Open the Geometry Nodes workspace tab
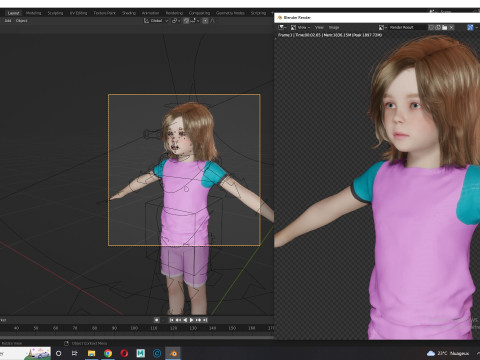Viewport: 480px width, 360px height. pos(230,13)
